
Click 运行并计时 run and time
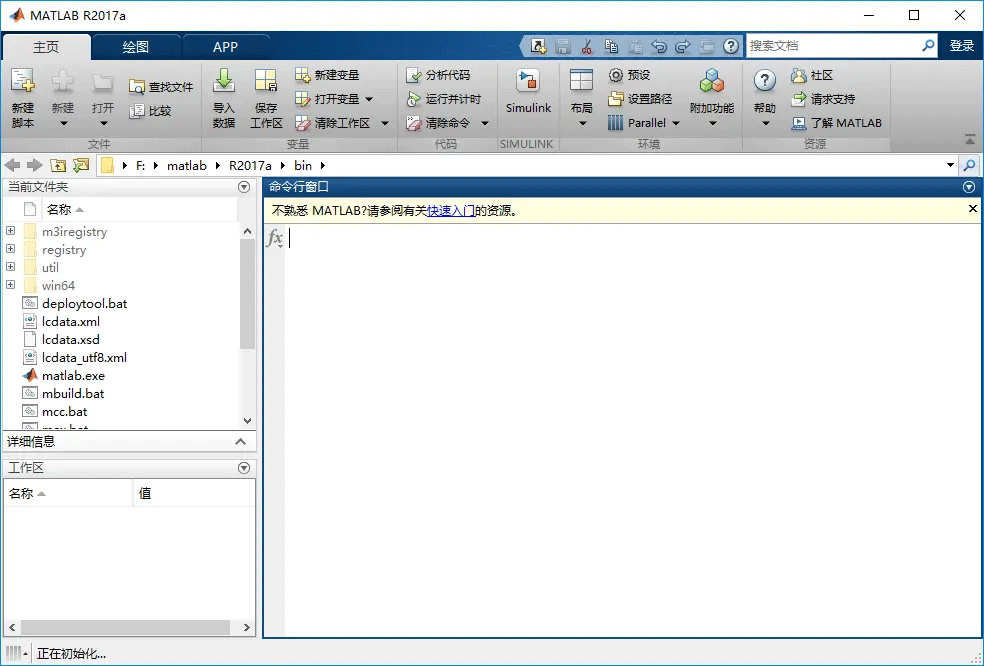[443, 99]
